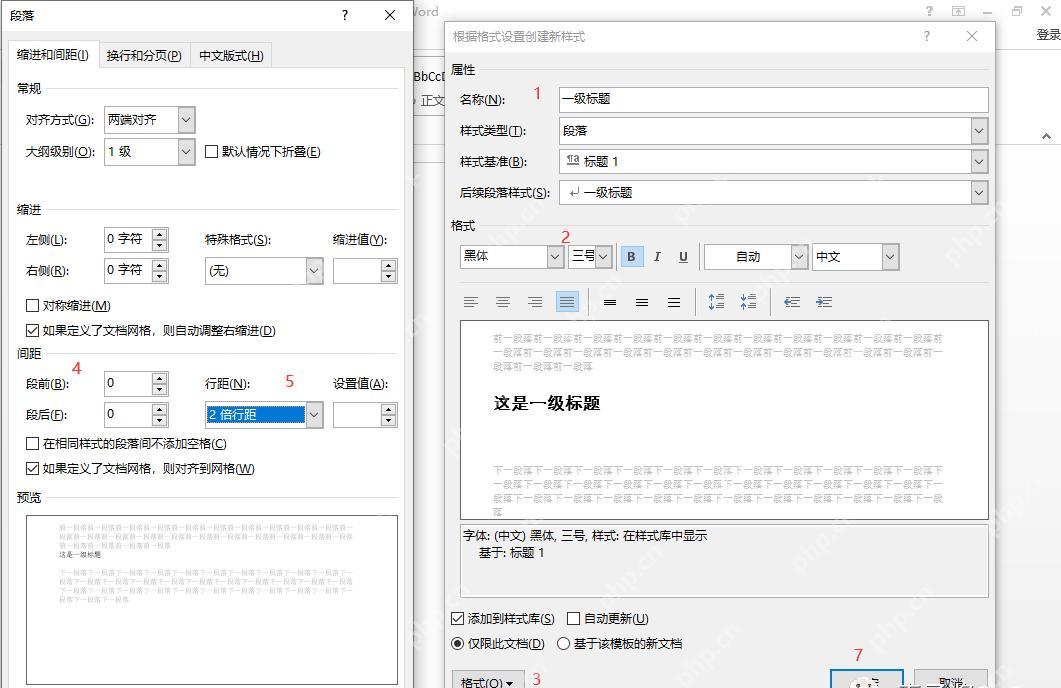1061x688 pixels.
Task: Click the align left icon
Action: 471,302
